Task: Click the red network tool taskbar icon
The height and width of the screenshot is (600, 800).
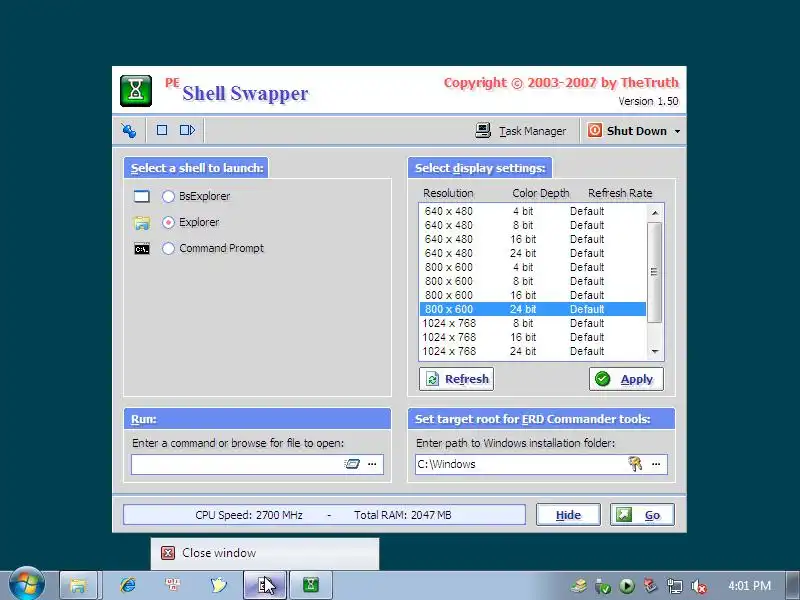Action: pos(172,585)
